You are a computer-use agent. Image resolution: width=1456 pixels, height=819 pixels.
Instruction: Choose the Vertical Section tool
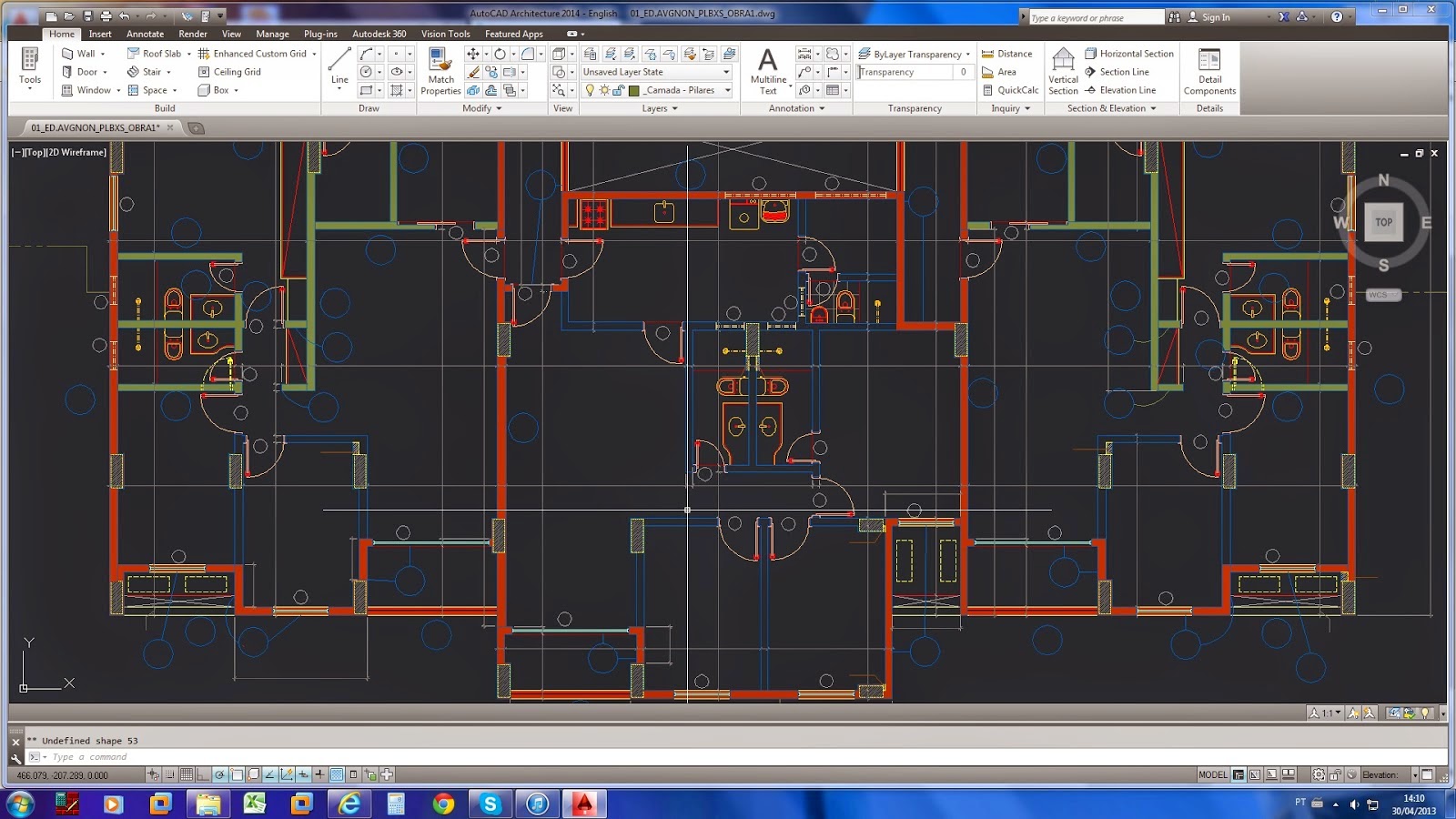[1063, 71]
